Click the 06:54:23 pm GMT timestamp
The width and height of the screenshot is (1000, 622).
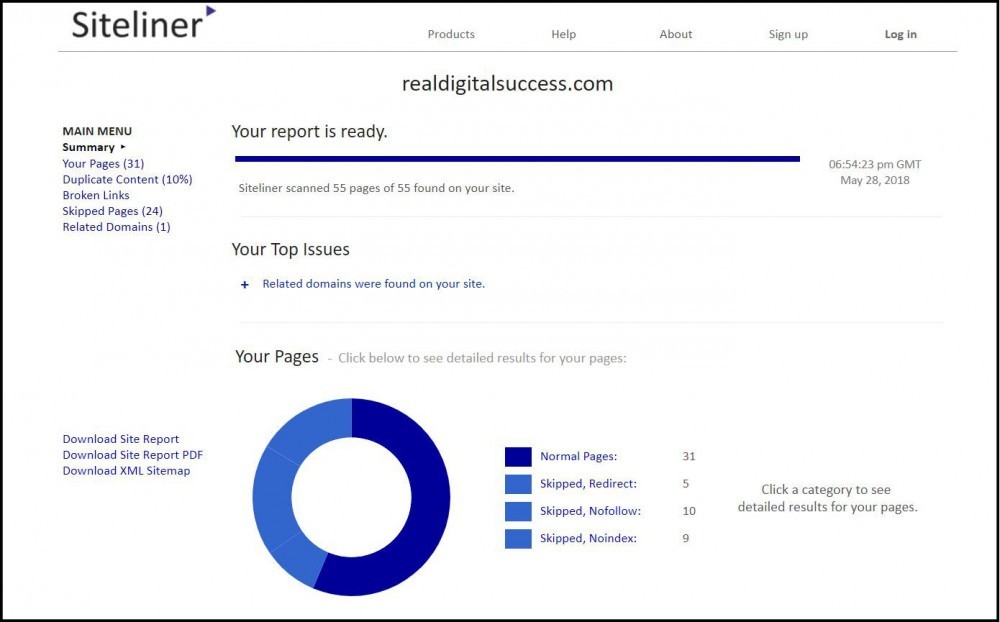point(875,165)
